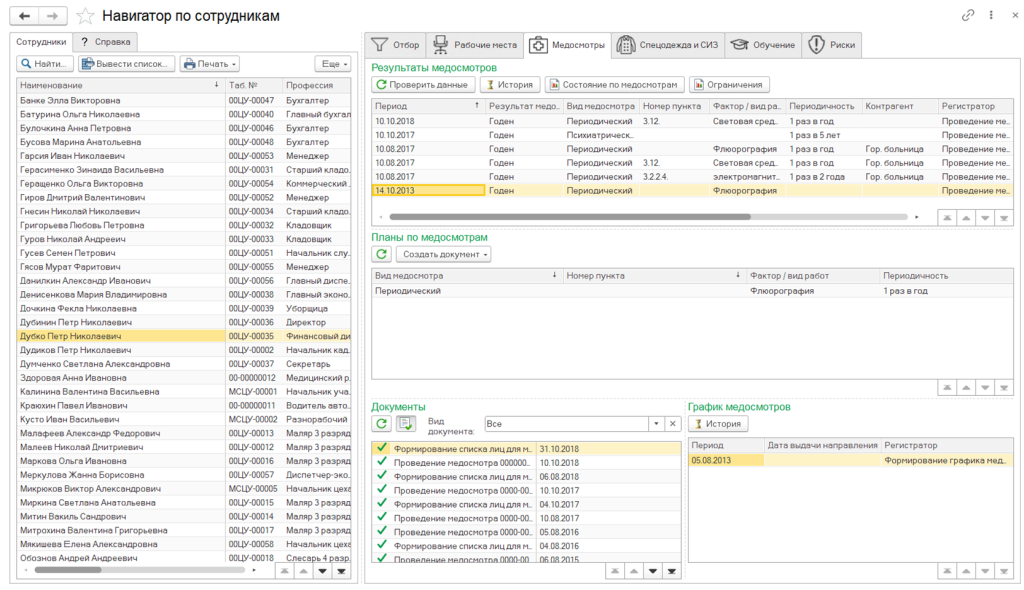Jump to end of employee list
Screen dimensions: 1024x590
click(x=341, y=571)
